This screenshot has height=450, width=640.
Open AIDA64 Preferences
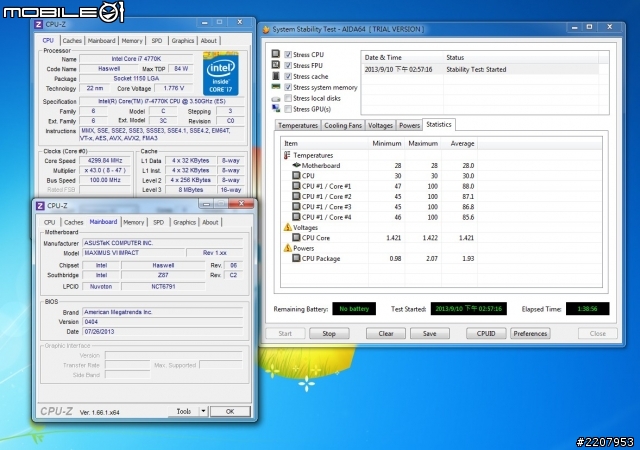click(x=530, y=334)
